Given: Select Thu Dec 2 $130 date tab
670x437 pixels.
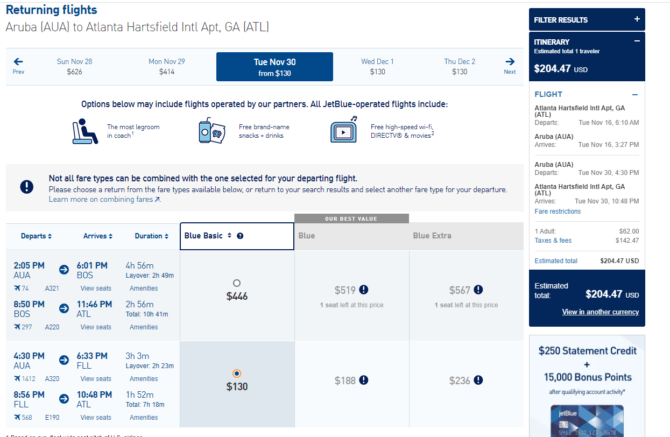Looking at the screenshot, I should click(x=459, y=67).
